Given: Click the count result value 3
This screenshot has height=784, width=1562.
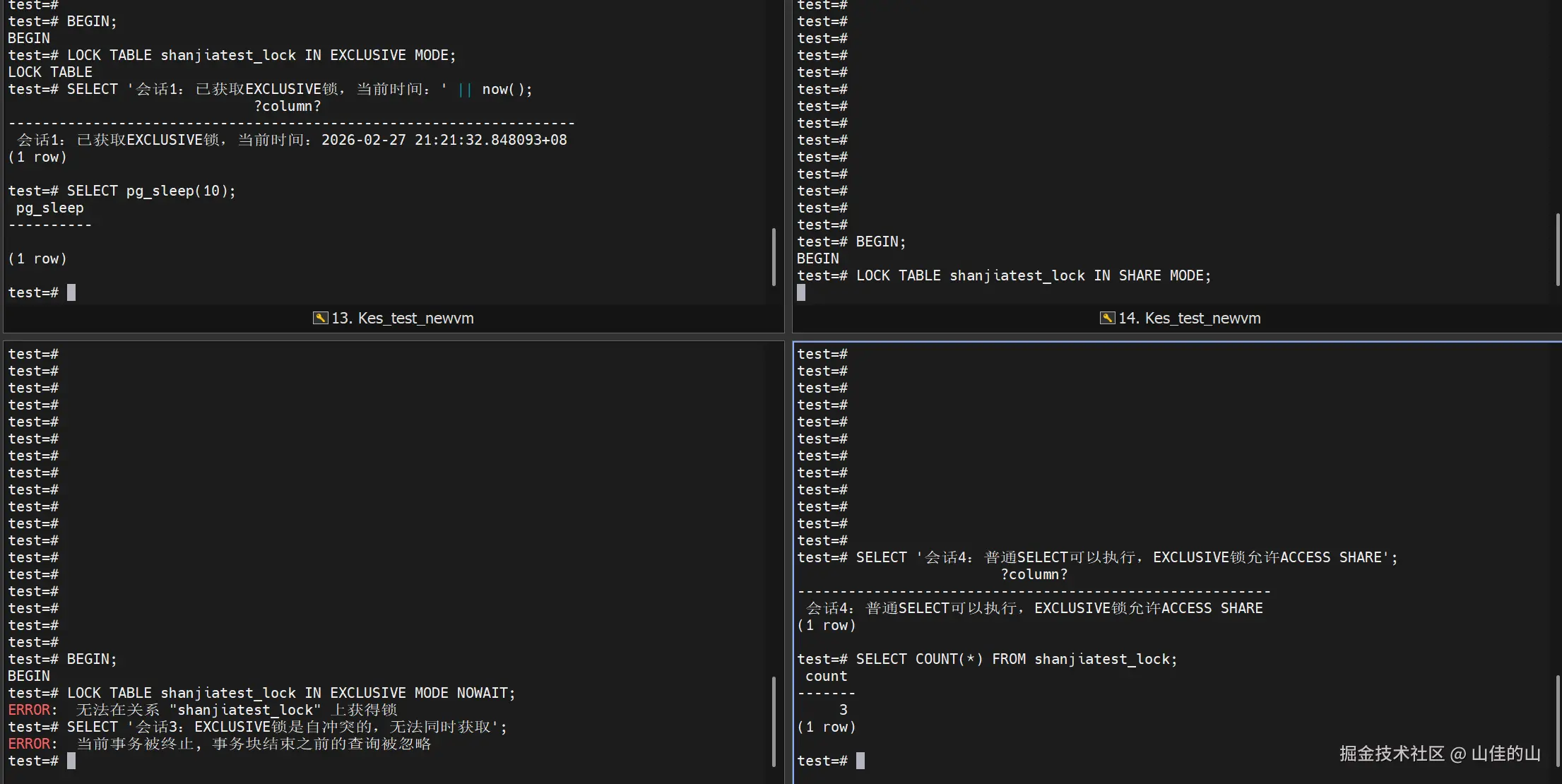Looking at the screenshot, I should [843, 710].
